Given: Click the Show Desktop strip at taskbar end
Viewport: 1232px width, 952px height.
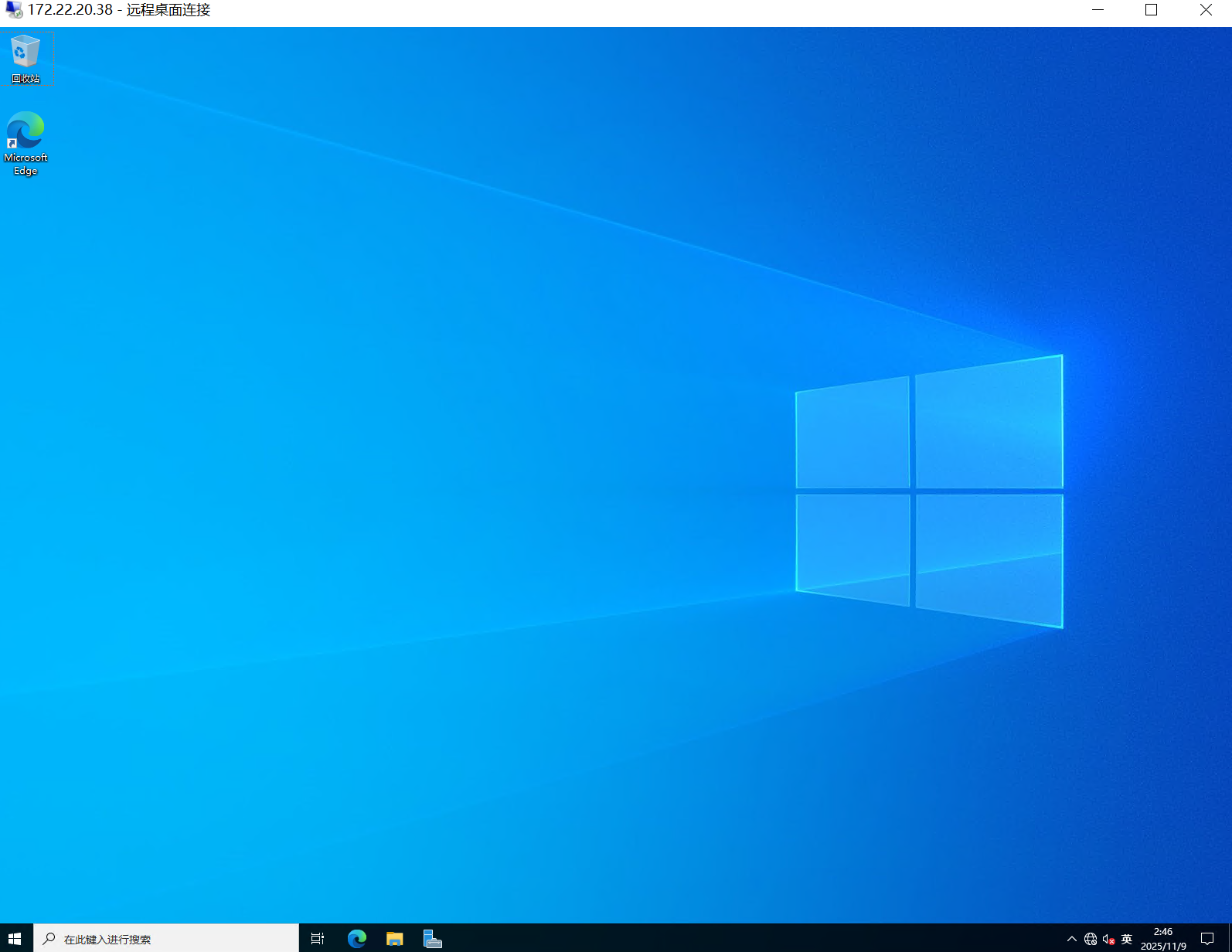Looking at the screenshot, I should click(x=1229, y=939).
